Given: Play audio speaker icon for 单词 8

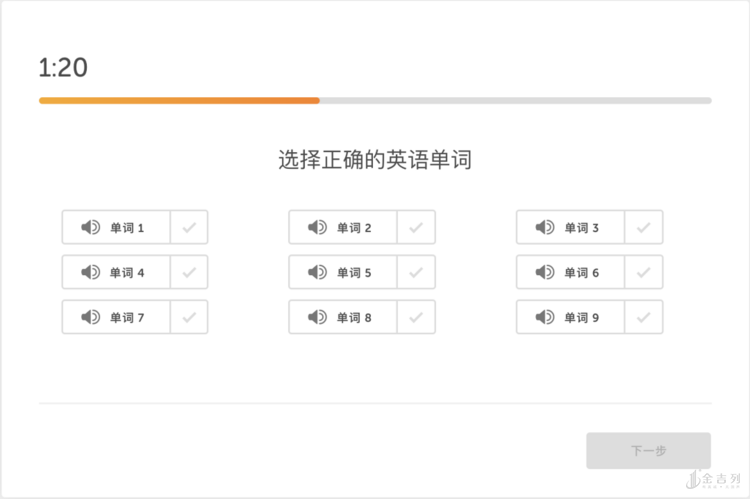Looking at the screenshot, I should coord(318,317).
